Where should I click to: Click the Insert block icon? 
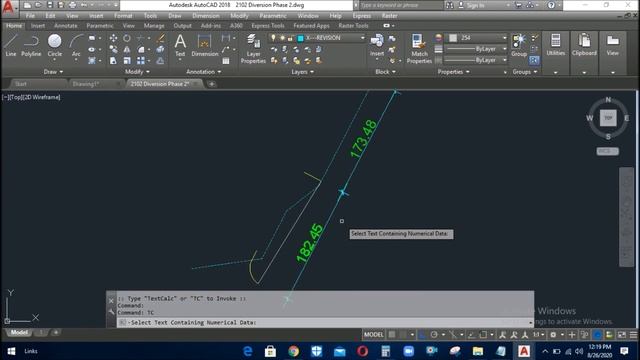[x=377, y=45]
